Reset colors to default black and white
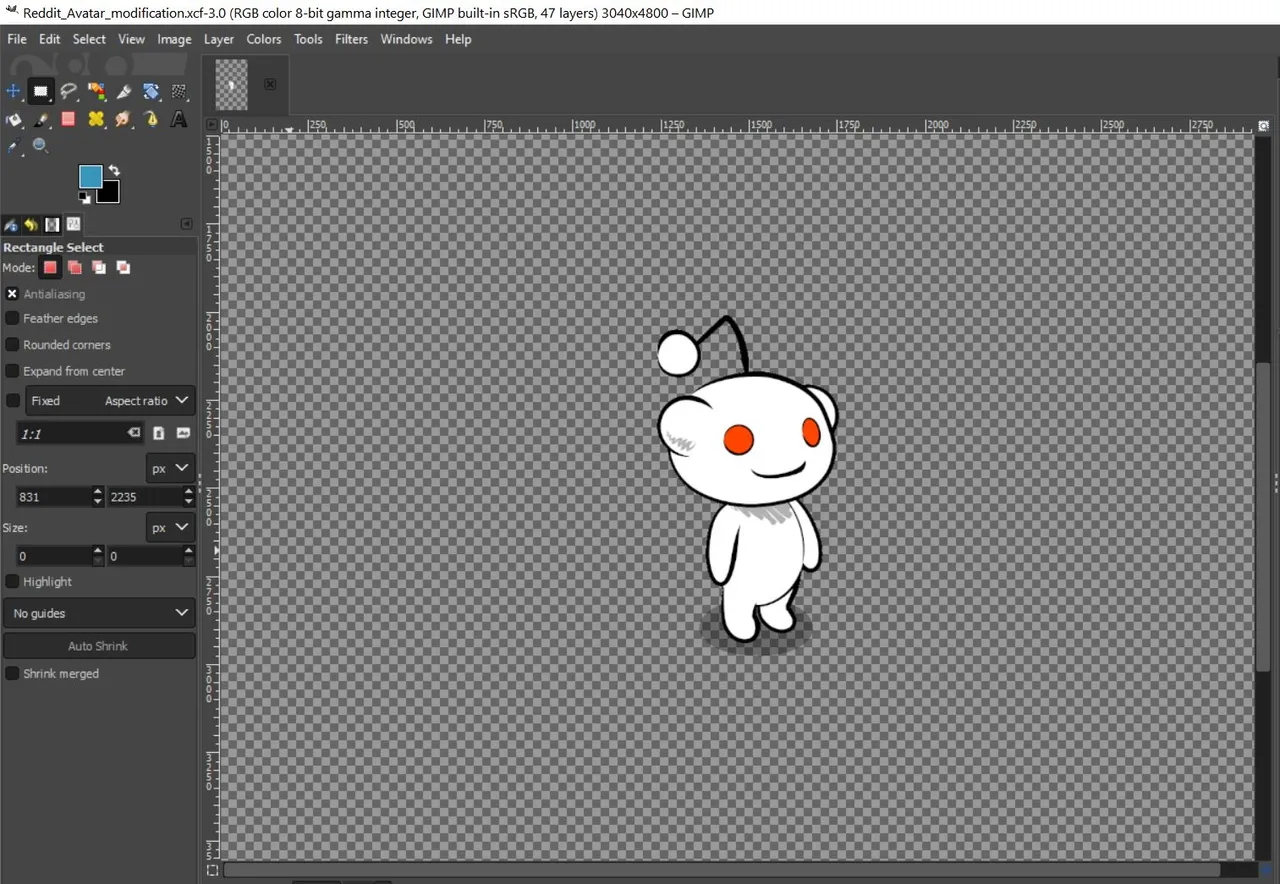 pyautogui.click(x=84, y=198)
